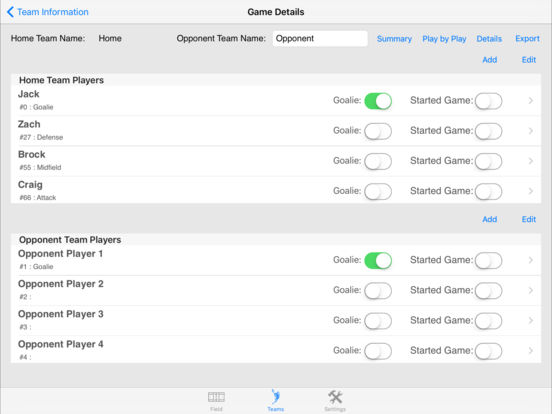Open Opponent Player 4 chevron

pos(531,351)
